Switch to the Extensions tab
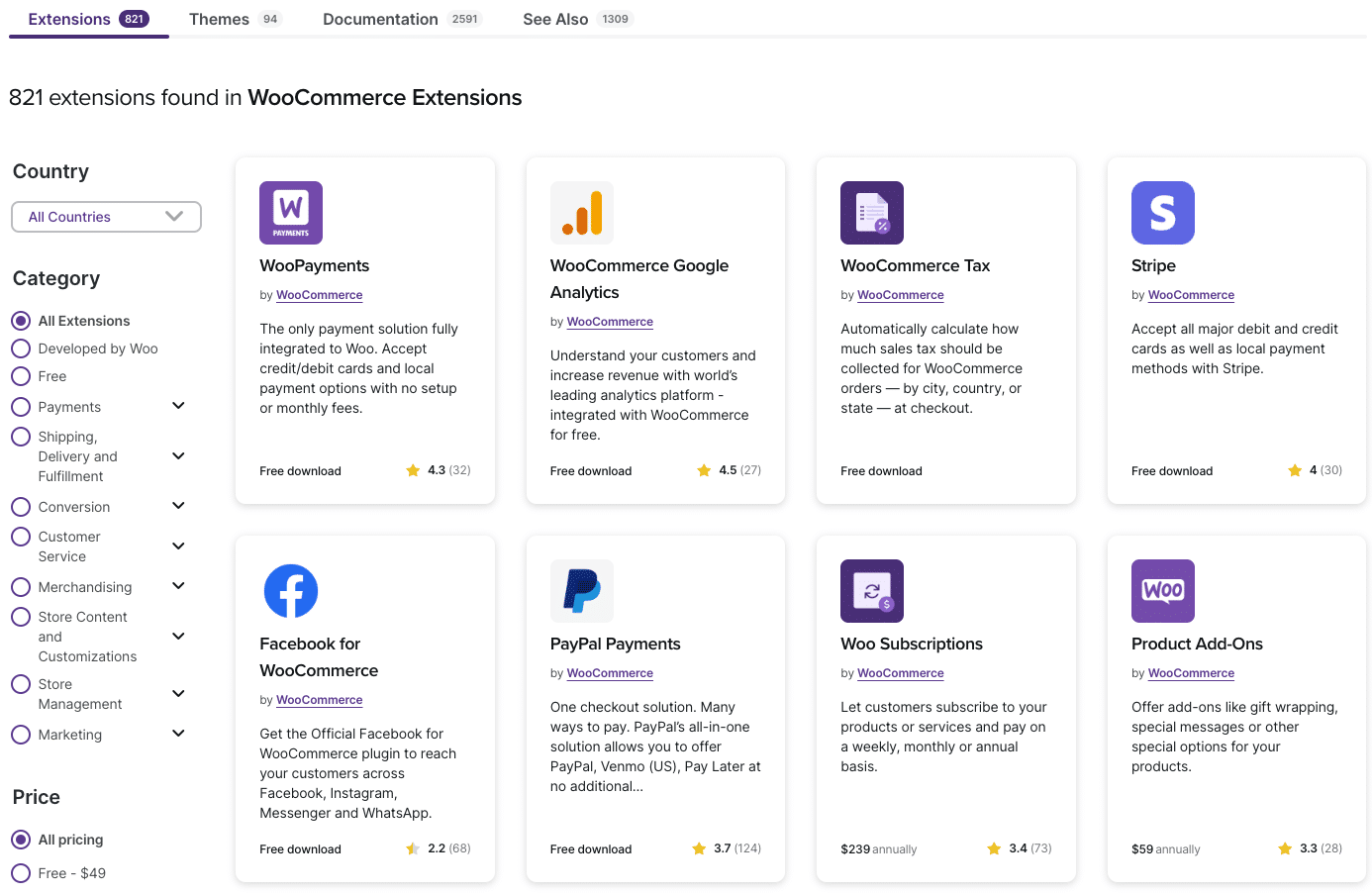Viewport: 1372px width, 895px height. 89,19
